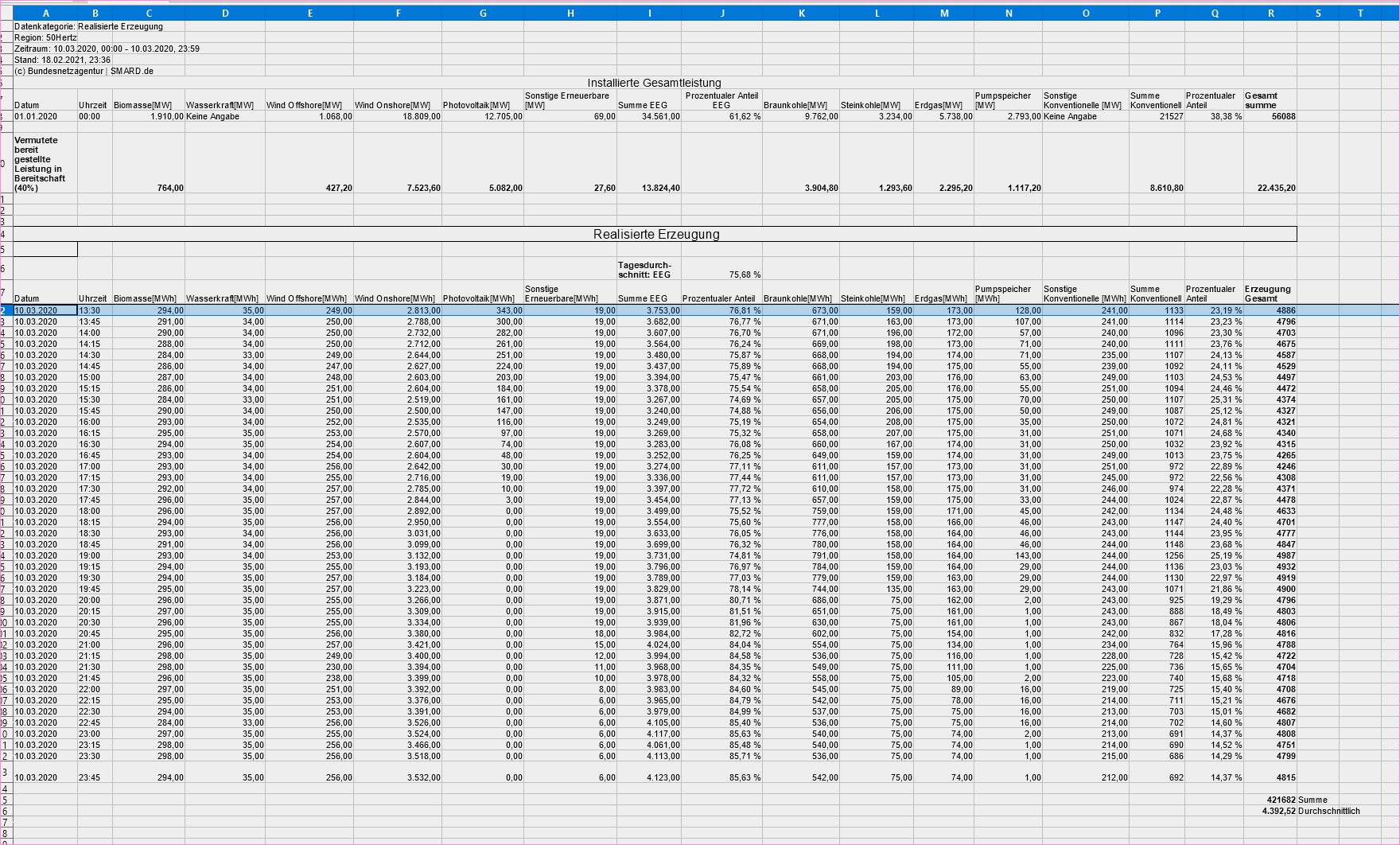Click Pumpspeicher value '143,00'
This screenshot has height=845, width=1400.
tap(1008, 555)
